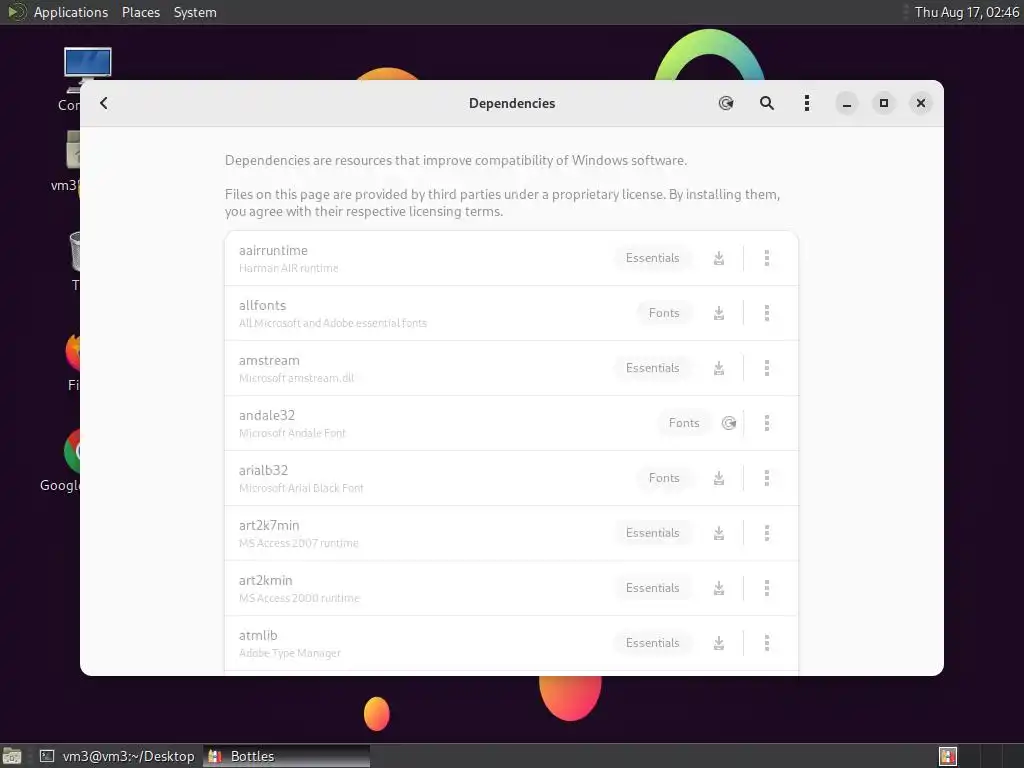Download the arialb32 dependency

[718, 478]
